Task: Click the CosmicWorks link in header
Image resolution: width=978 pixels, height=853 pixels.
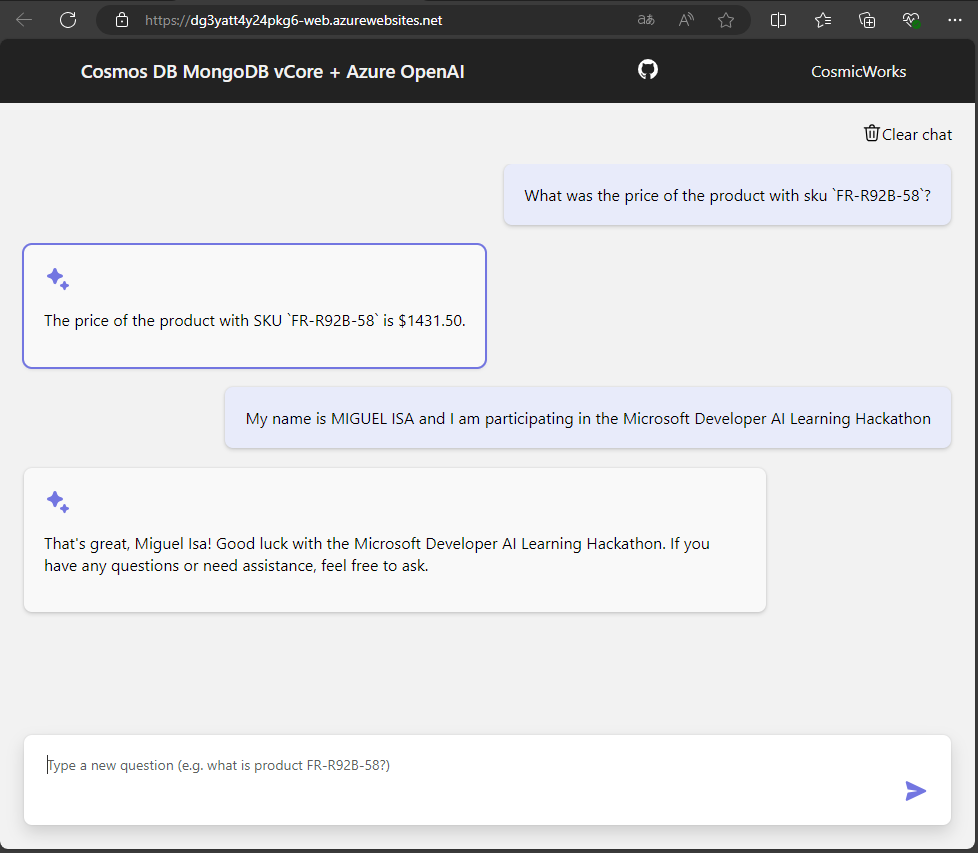Action: click(x=858, y=72)
